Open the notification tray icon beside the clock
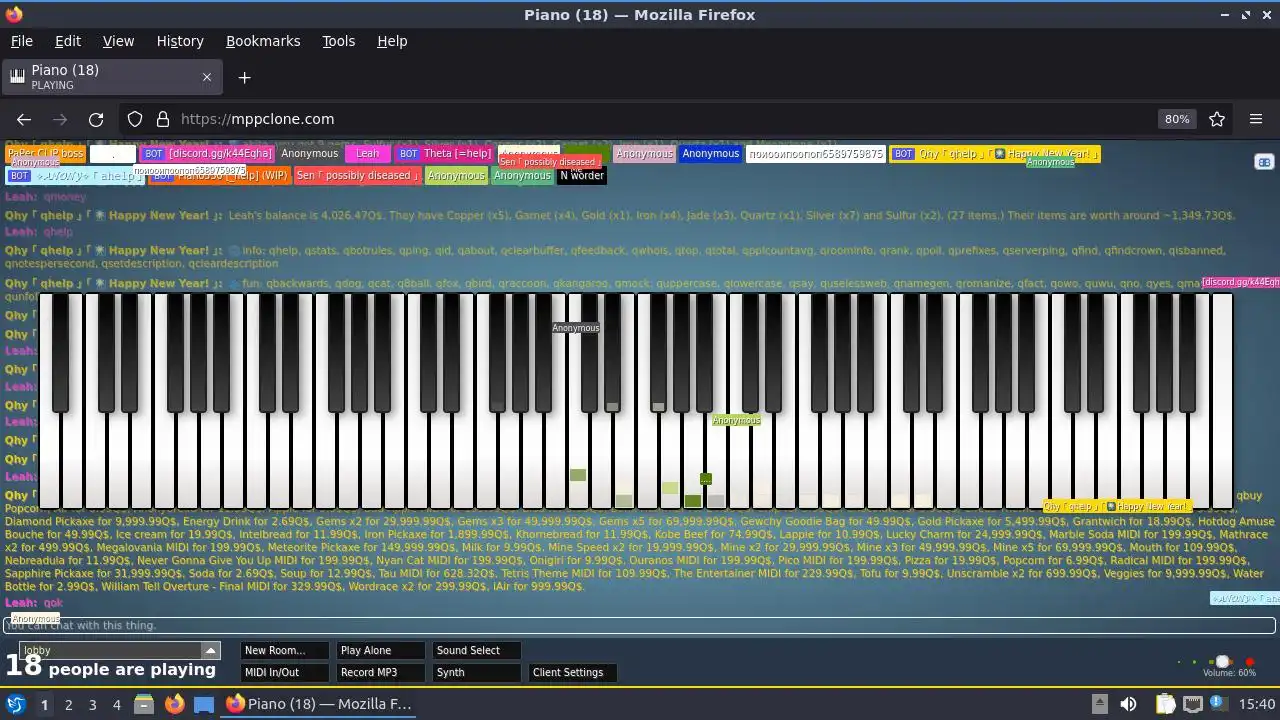The width and height of the screenshot is (1280, 720). pos(1218,704)
